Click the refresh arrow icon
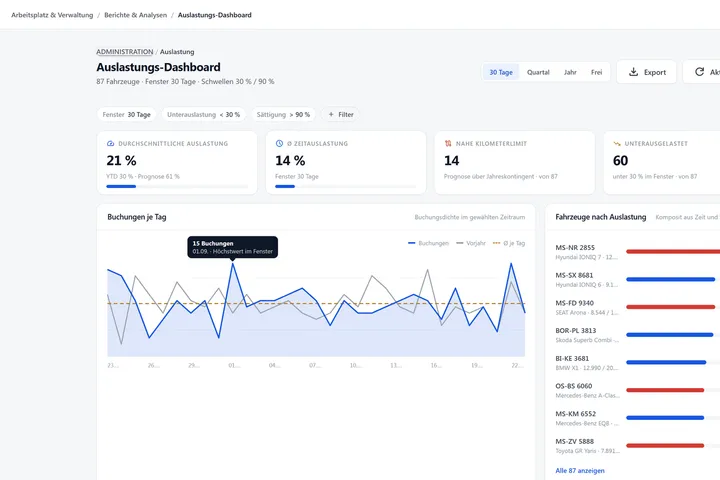 point(699,72)
